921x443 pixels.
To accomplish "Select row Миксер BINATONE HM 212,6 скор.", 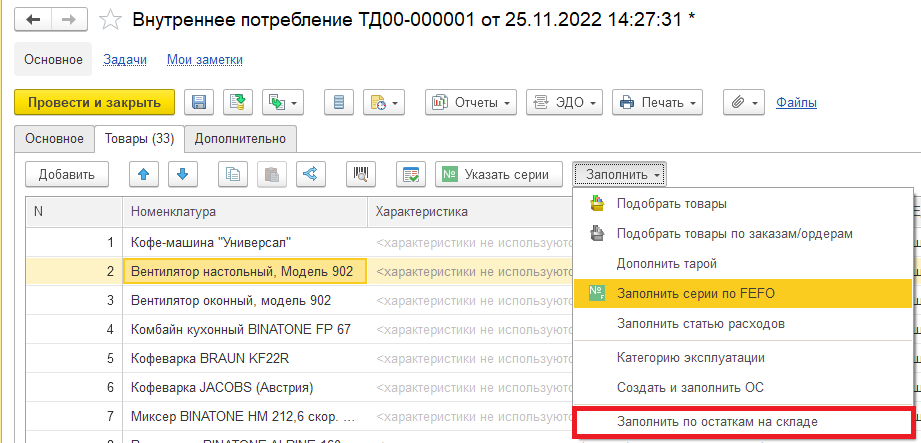I will pyautogui.click(x=246, y=417).
